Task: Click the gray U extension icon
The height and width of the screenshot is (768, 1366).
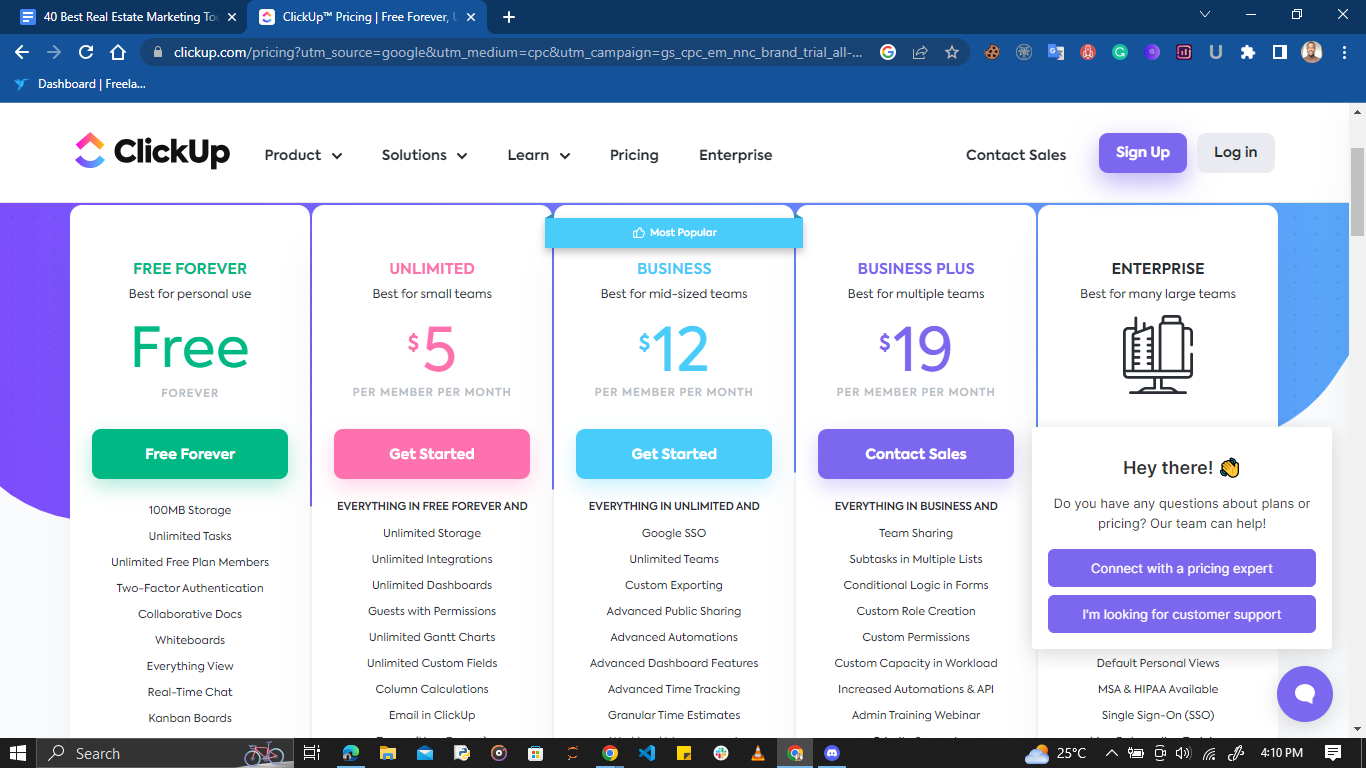Action: click(1216, 53)
